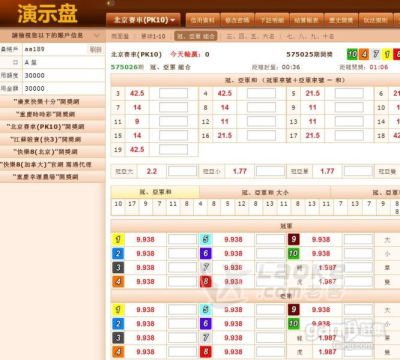The width and height of the screenshot is (400, 360).
Task: Collapse the account info panel chevron
Action: click(97, 35)
